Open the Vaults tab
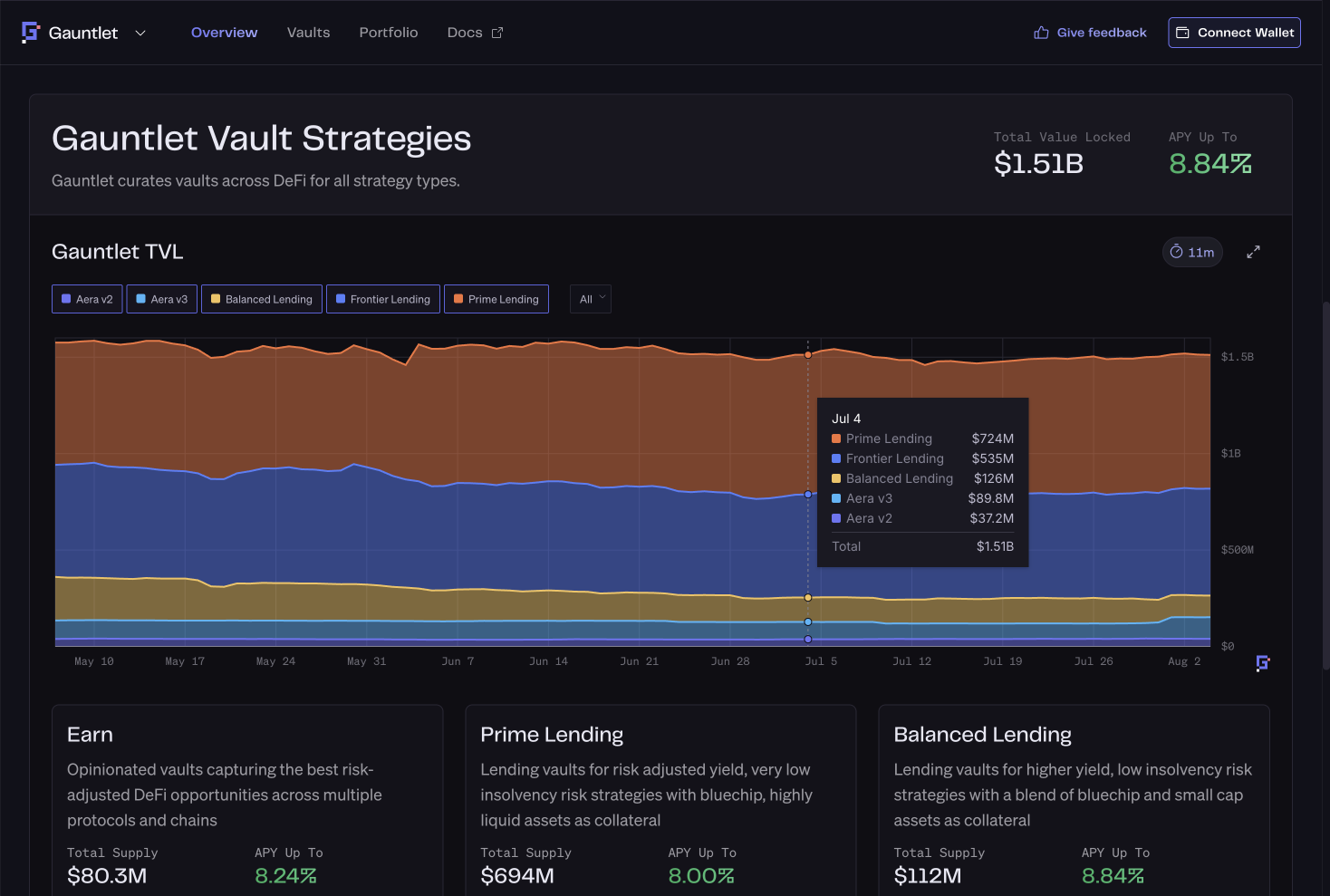 pos(308,33)
